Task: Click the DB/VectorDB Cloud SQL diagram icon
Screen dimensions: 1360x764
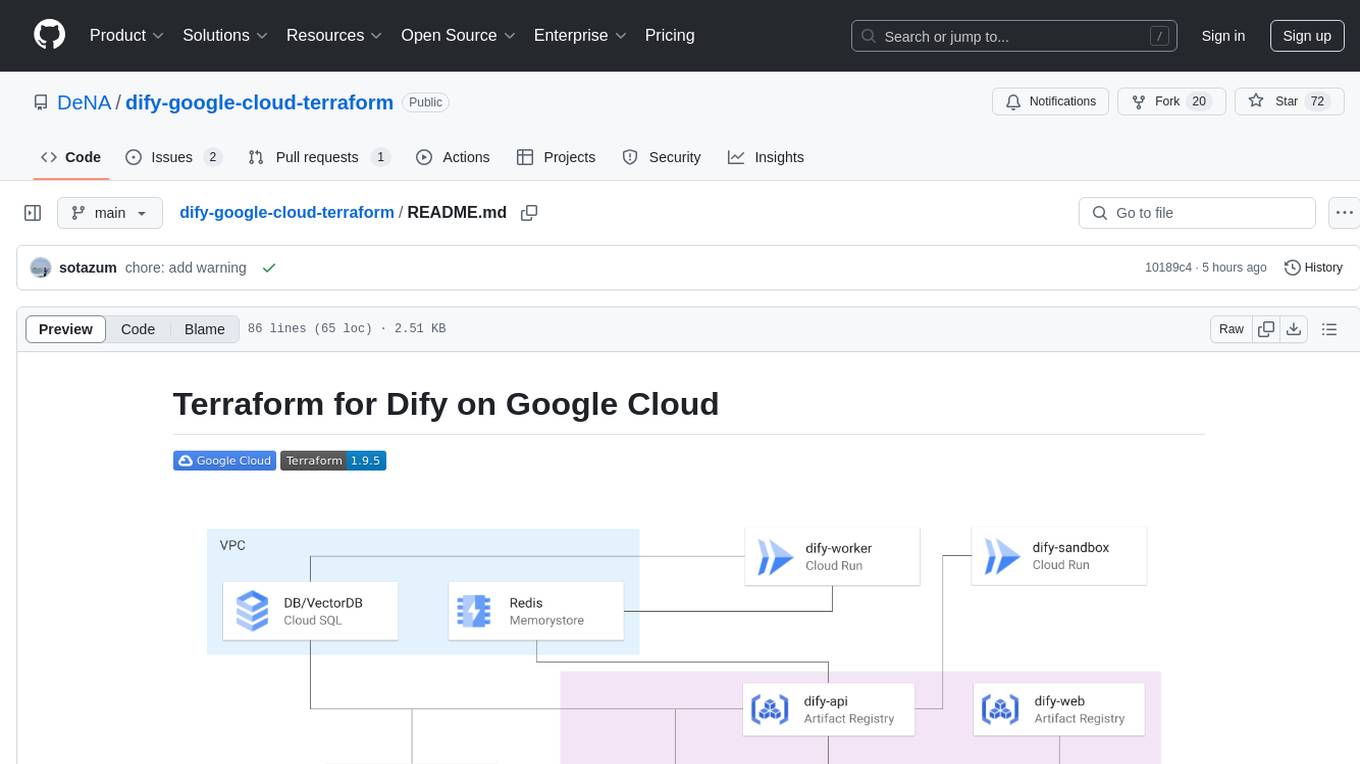Action: [252, 611]
